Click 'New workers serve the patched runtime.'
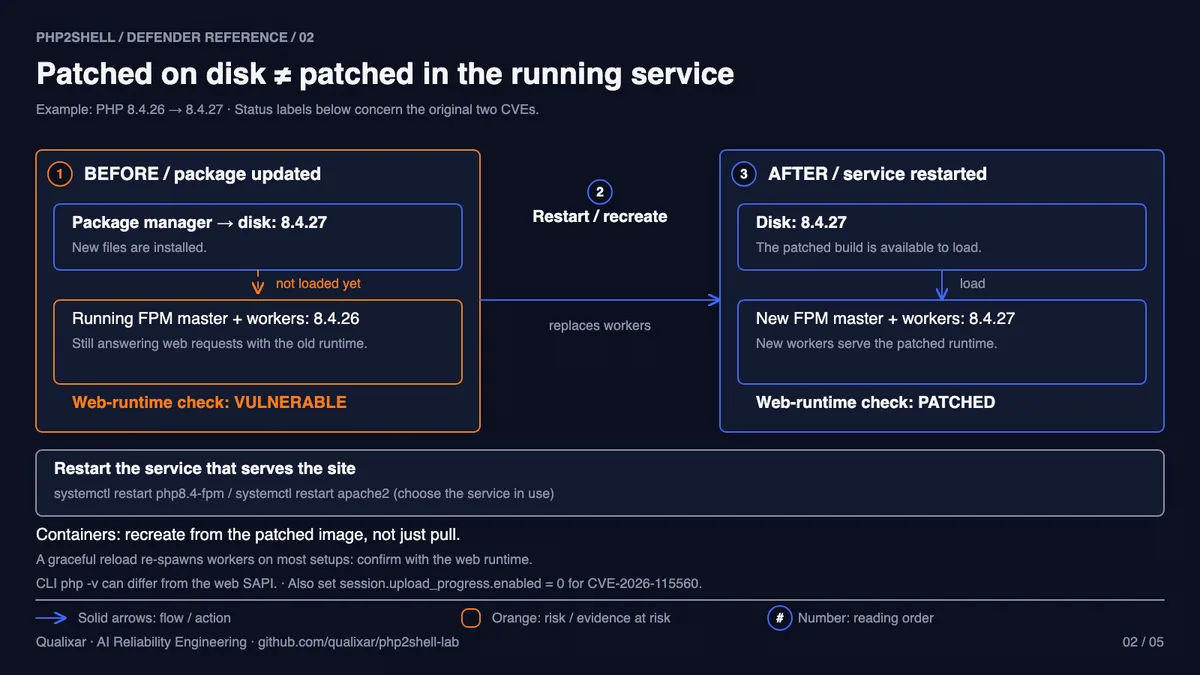 coord(877,343)
